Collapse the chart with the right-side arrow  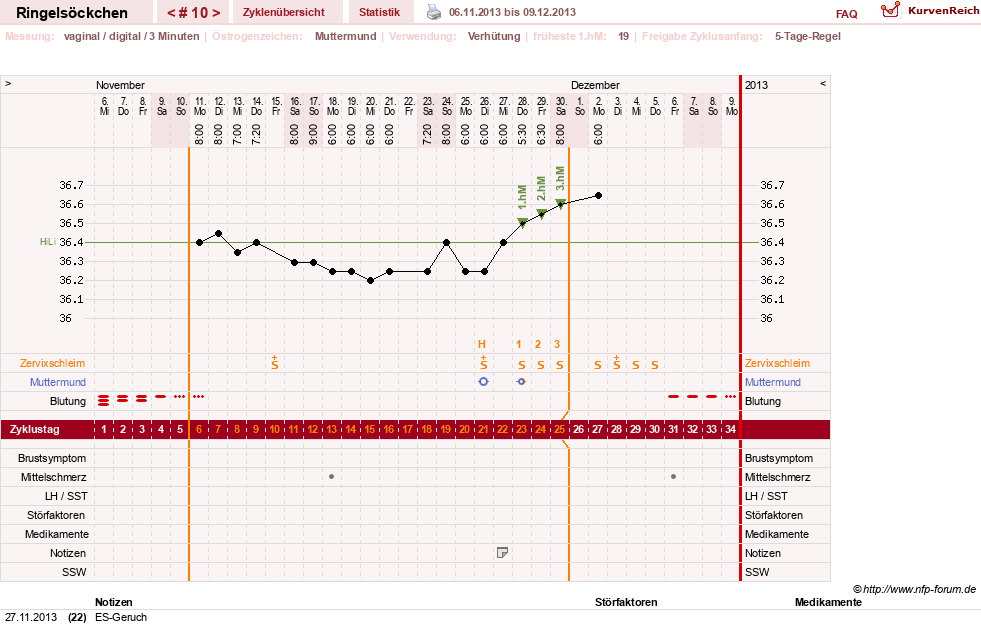point(823,84)
